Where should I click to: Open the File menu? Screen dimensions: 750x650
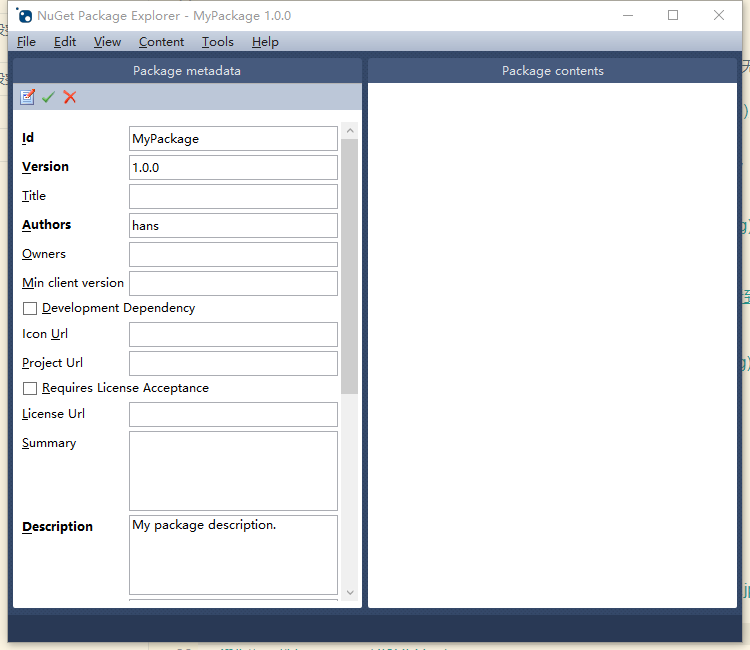click(x=26, y=42)
